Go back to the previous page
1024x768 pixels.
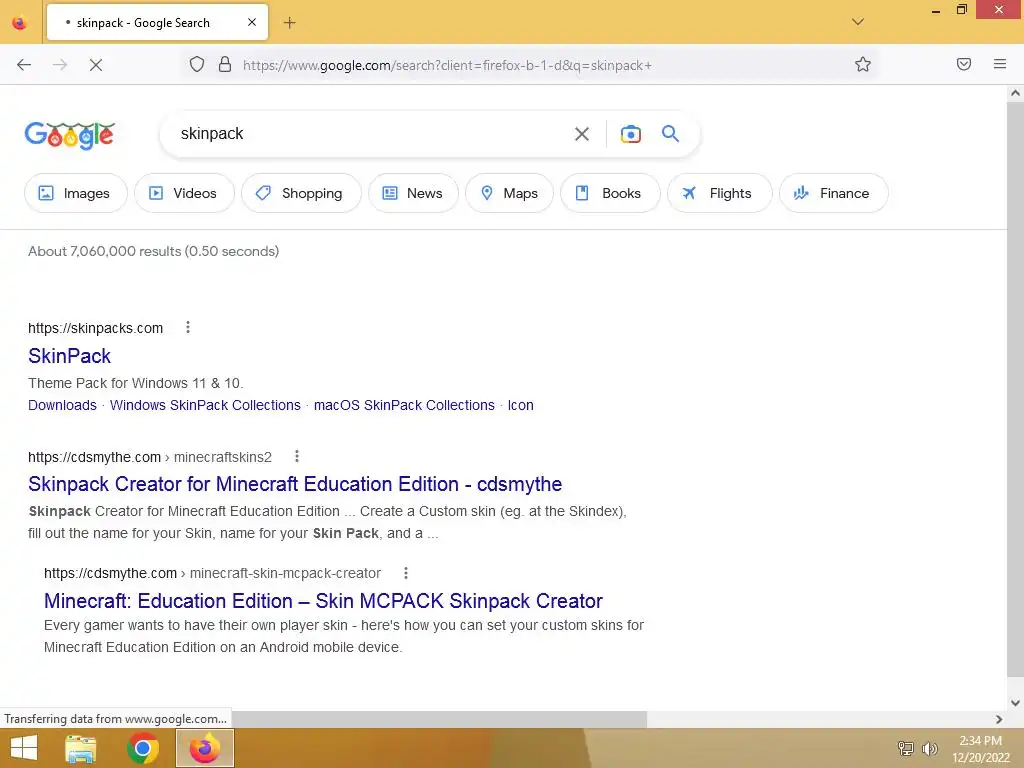click(x=24, y=65)
